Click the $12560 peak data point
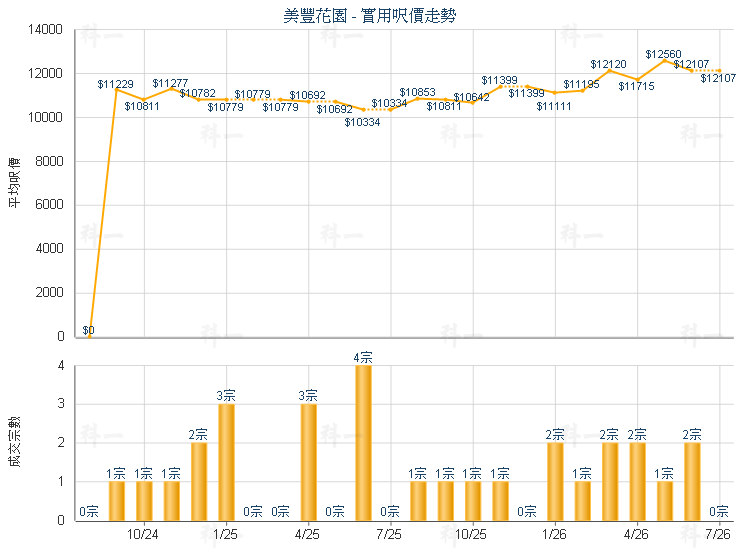This screenshot has width=740, height=550. tap(664, 60)
